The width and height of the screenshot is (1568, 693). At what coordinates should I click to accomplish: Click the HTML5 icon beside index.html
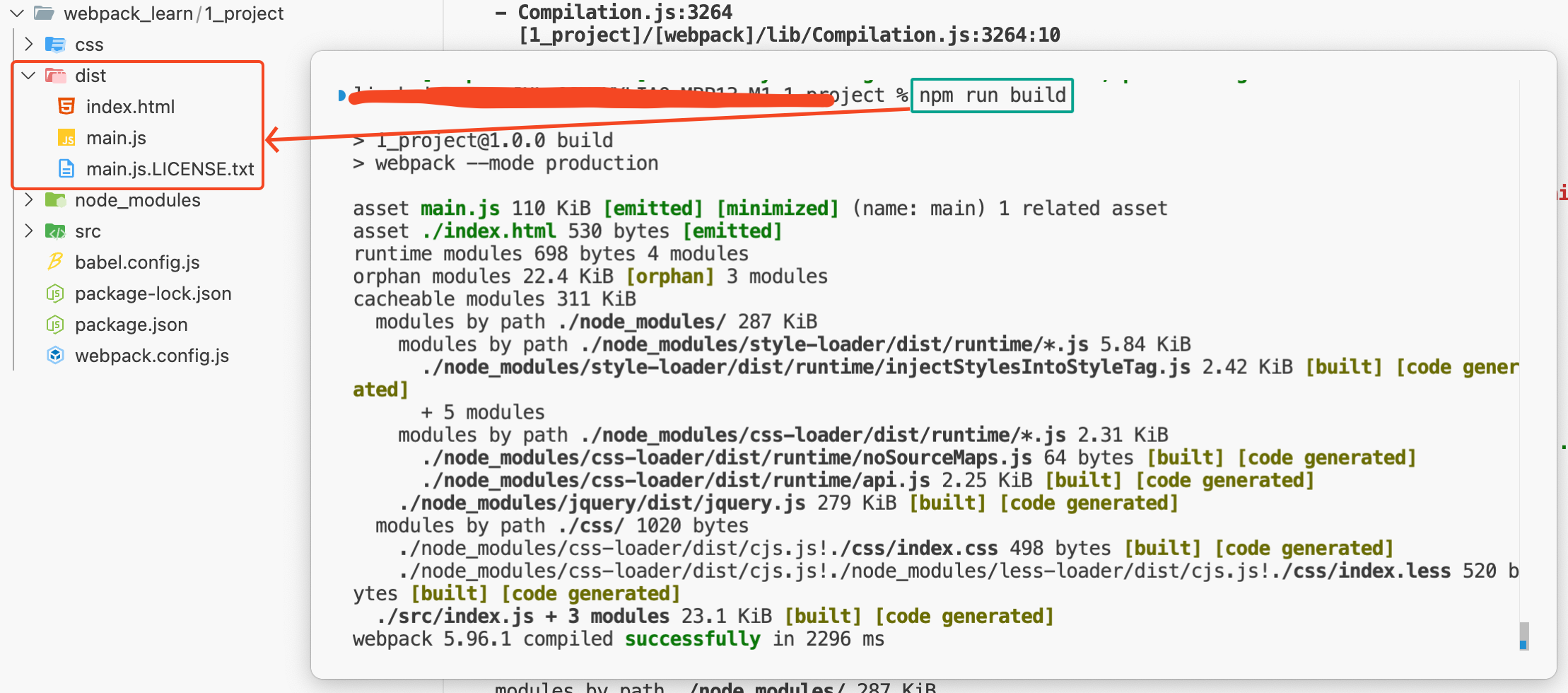point(66,107)
